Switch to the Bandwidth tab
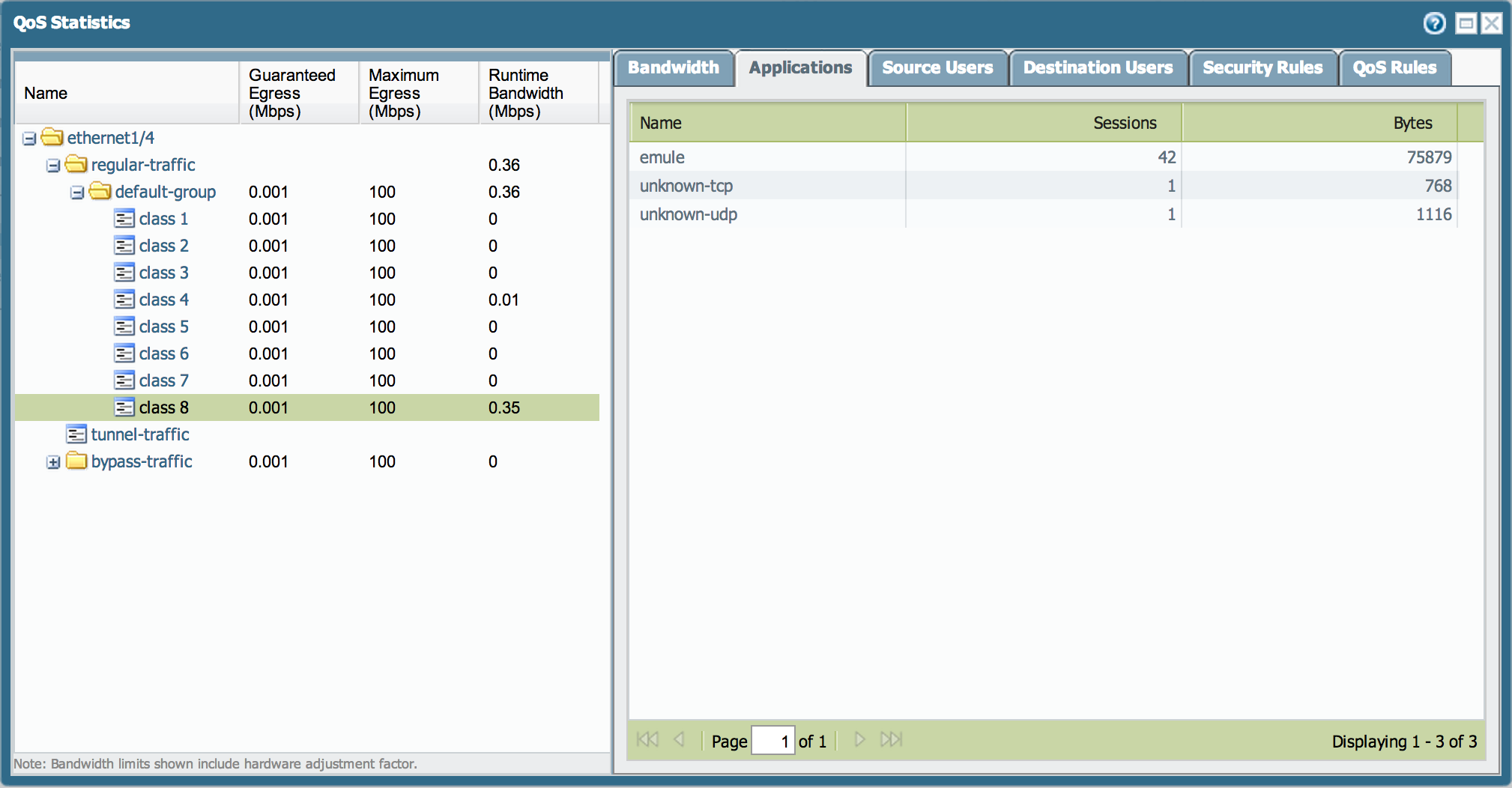1512x788 pixels. (673, 67)
